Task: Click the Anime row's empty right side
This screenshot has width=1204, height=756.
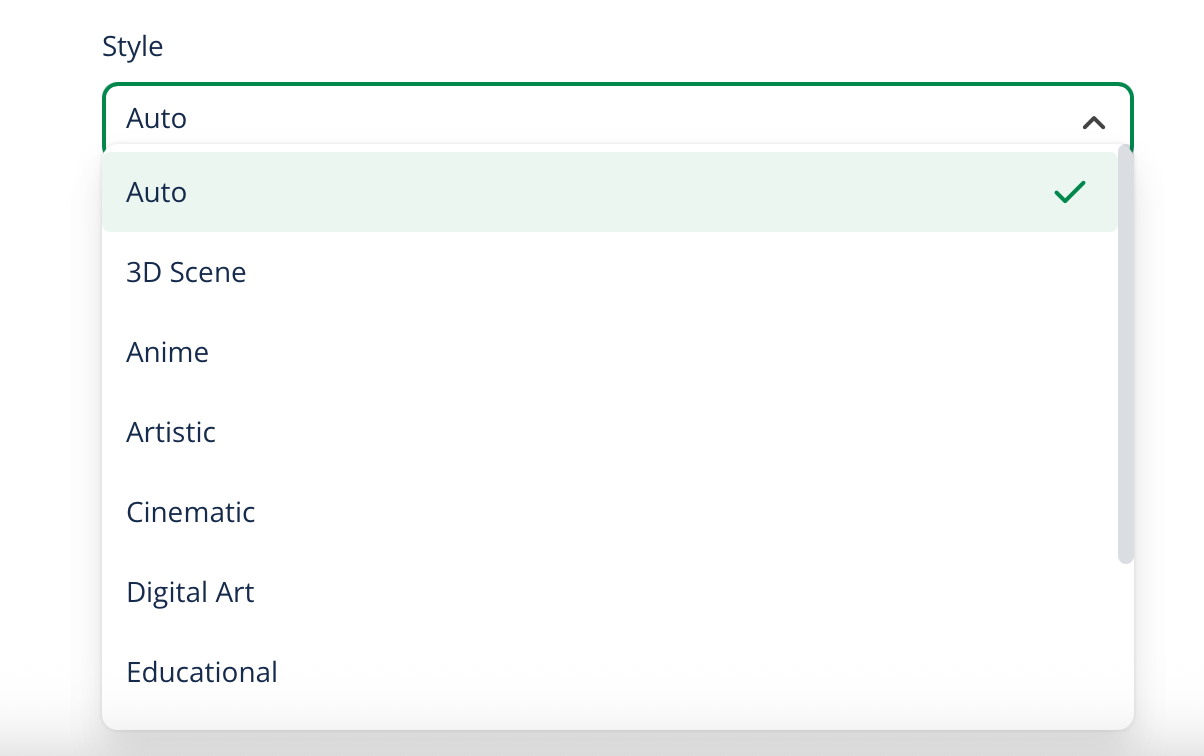Action: (x=800, y=352)
